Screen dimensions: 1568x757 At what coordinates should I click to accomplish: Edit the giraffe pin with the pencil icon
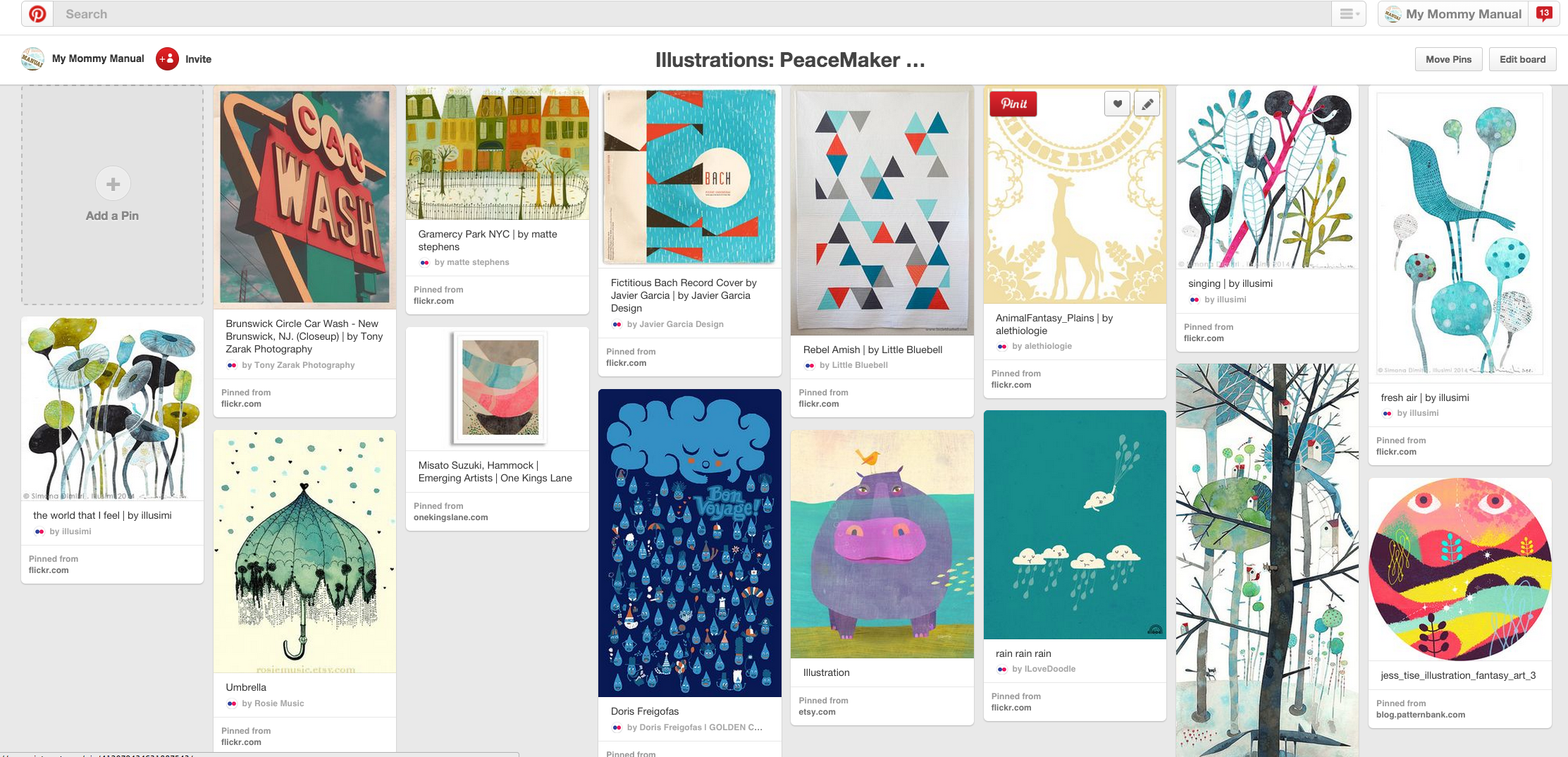click(x=1147, y=104)
